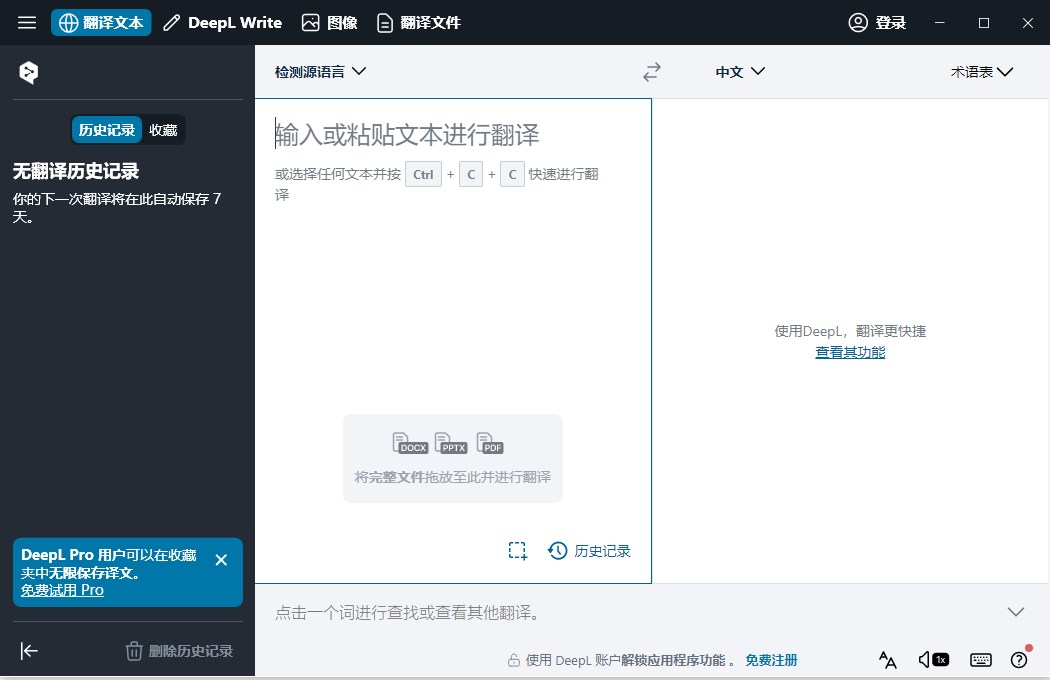Image resolution: width=1050 pixels, height=680 pixels.
Task: Expand the dictionary panel chevron
Action: [1016, 611]
